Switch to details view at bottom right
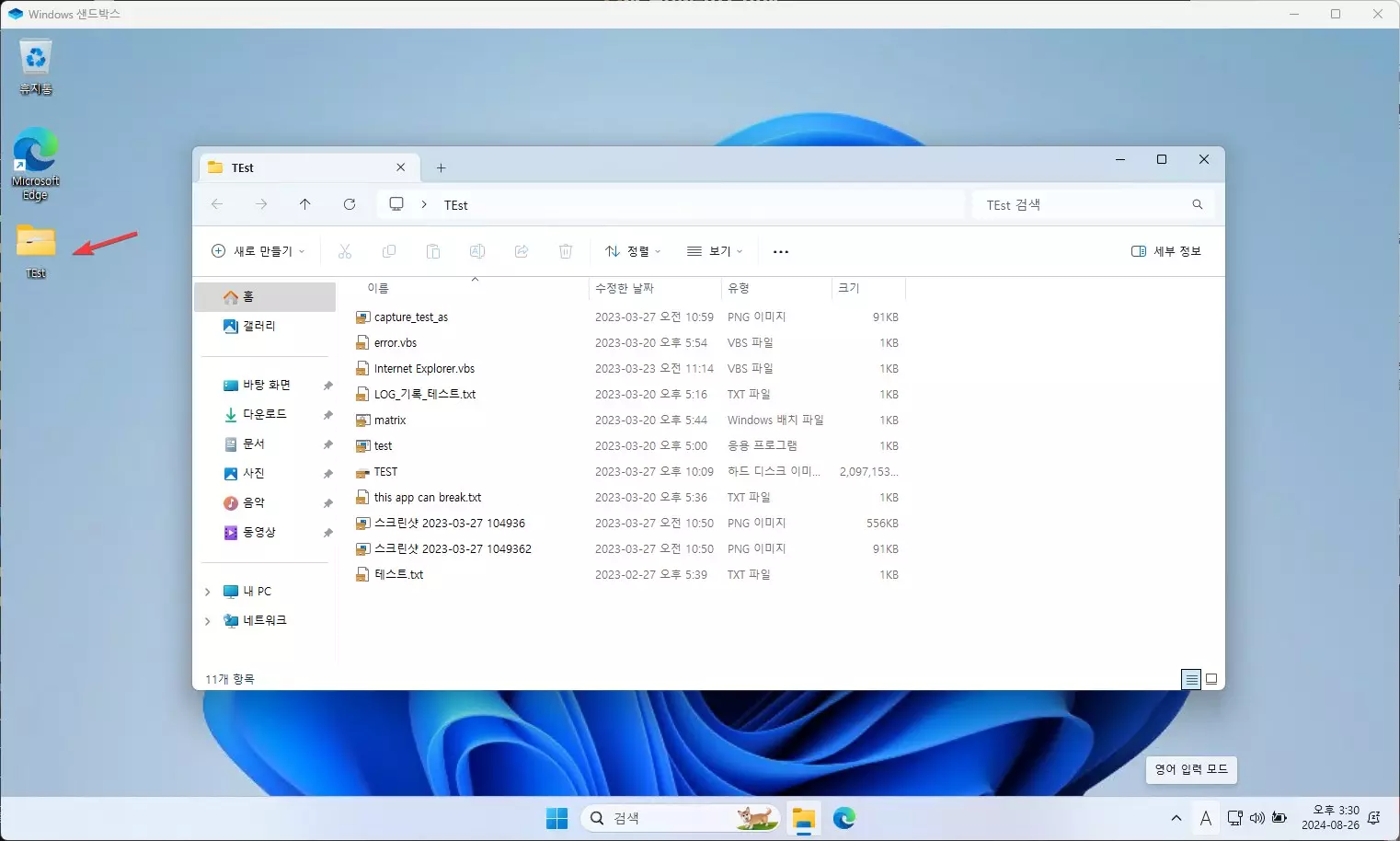Viewport: 1400px width, 841px height. pos(1190,679)
